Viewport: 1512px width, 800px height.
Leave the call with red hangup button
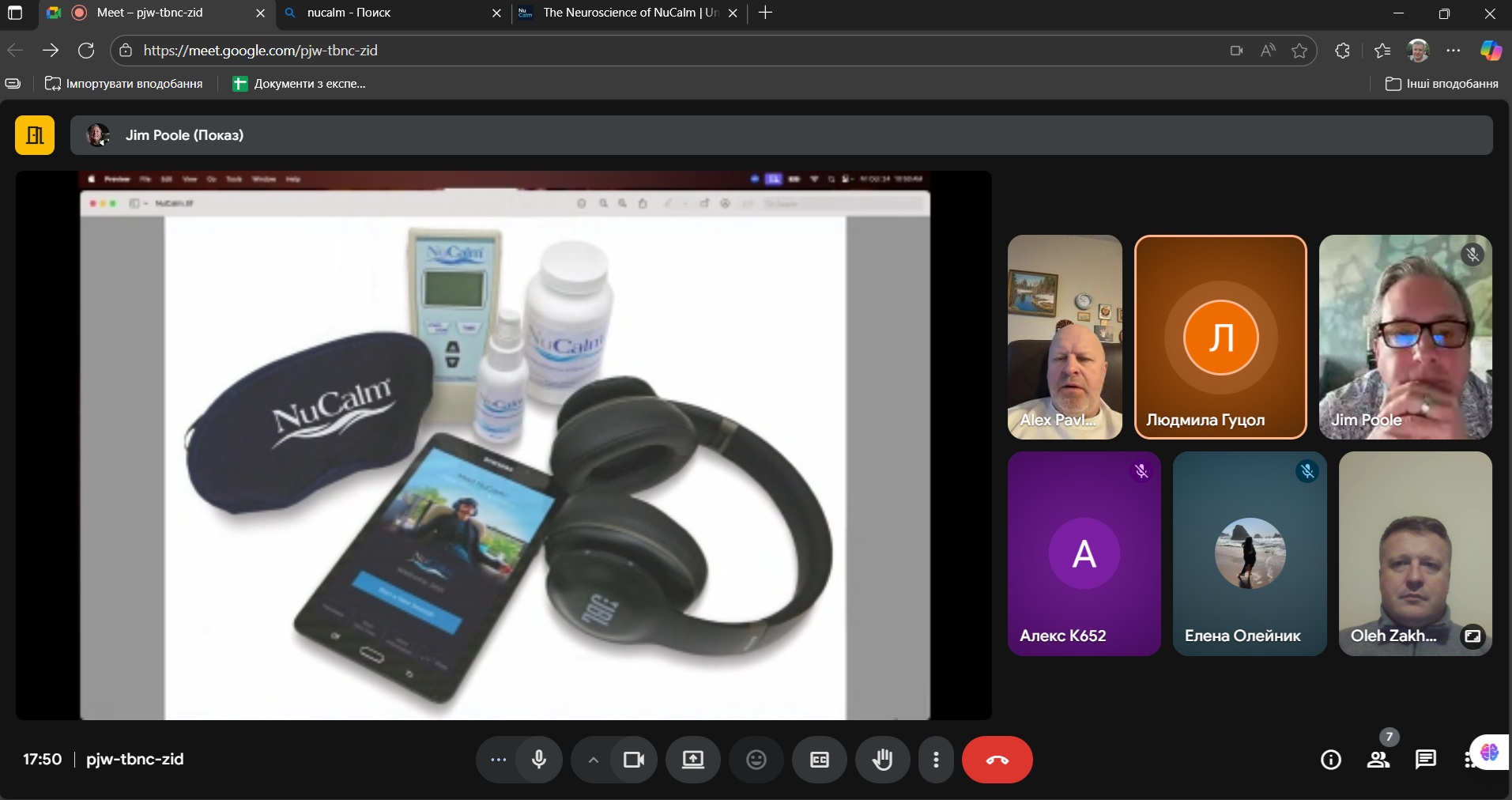(x=997, y=760)
